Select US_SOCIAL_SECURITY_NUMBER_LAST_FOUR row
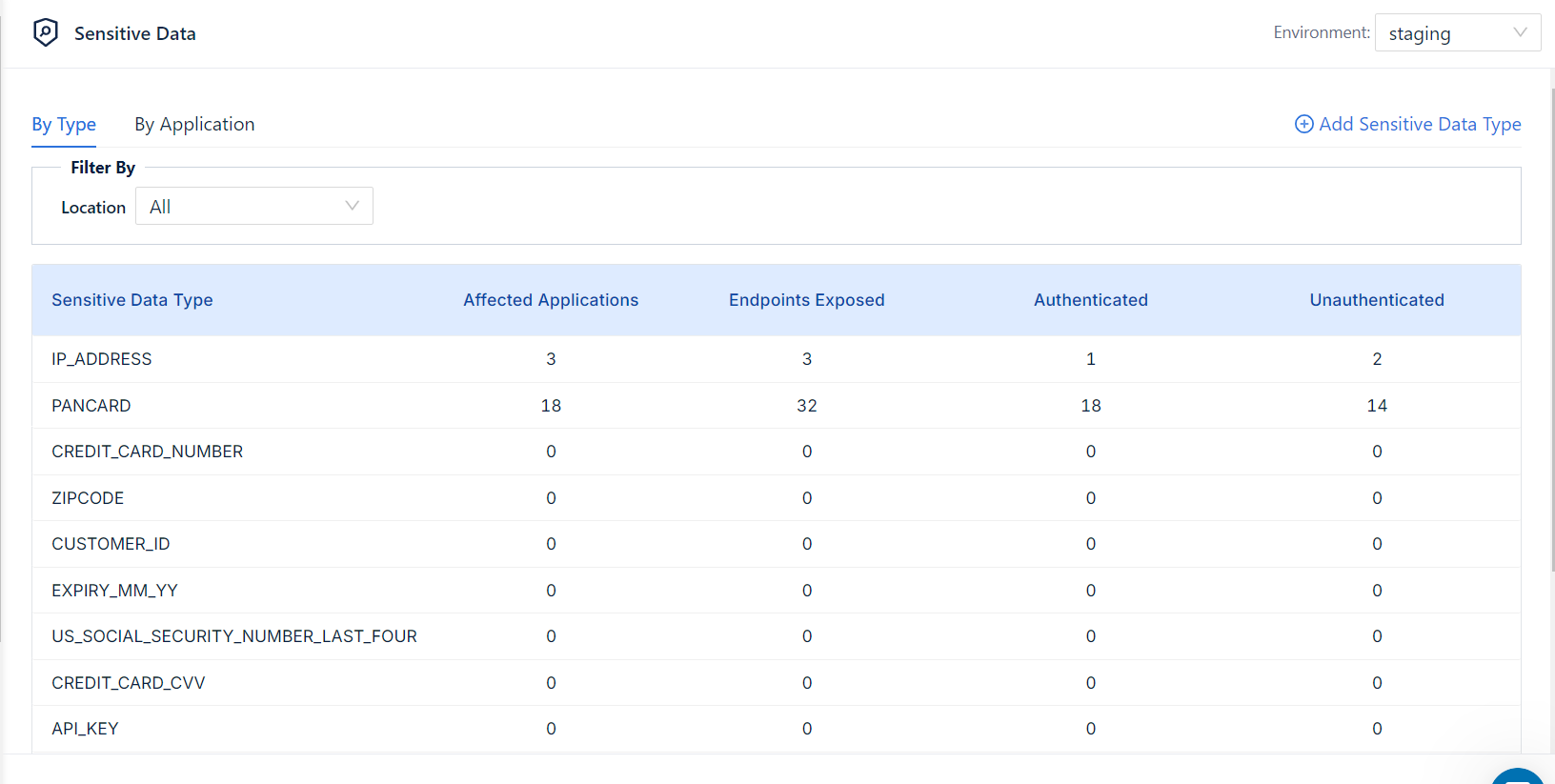The width and height of the screenshot is (1555, 784). click(776, 636)
